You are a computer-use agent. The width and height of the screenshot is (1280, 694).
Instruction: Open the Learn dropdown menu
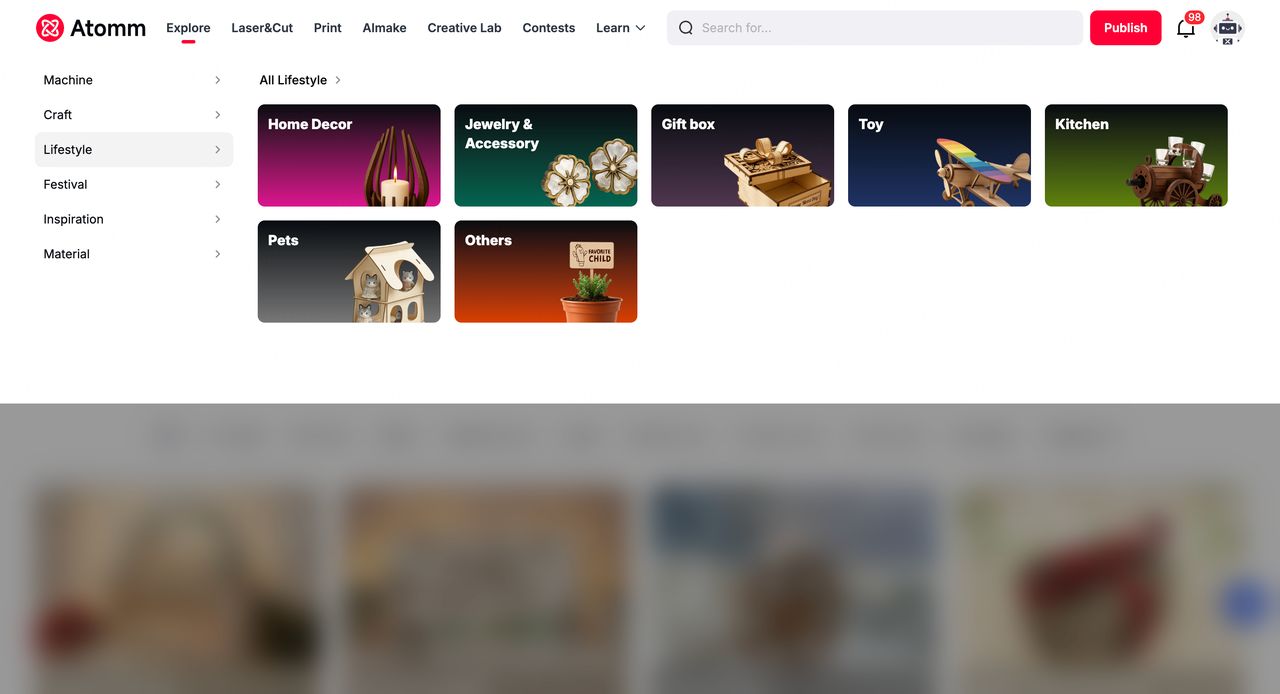coord(621,28)
